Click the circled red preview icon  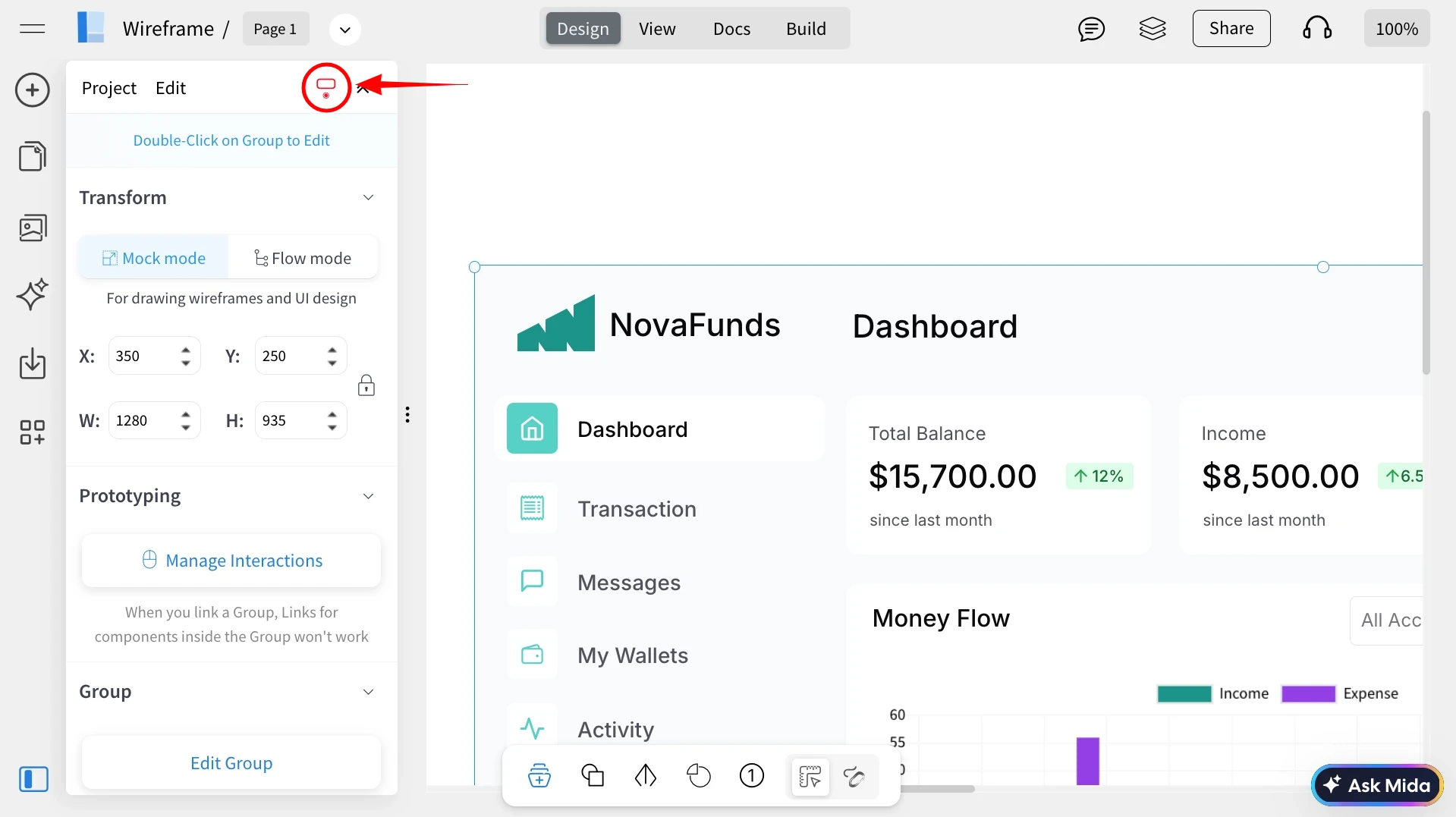[326, 88]
